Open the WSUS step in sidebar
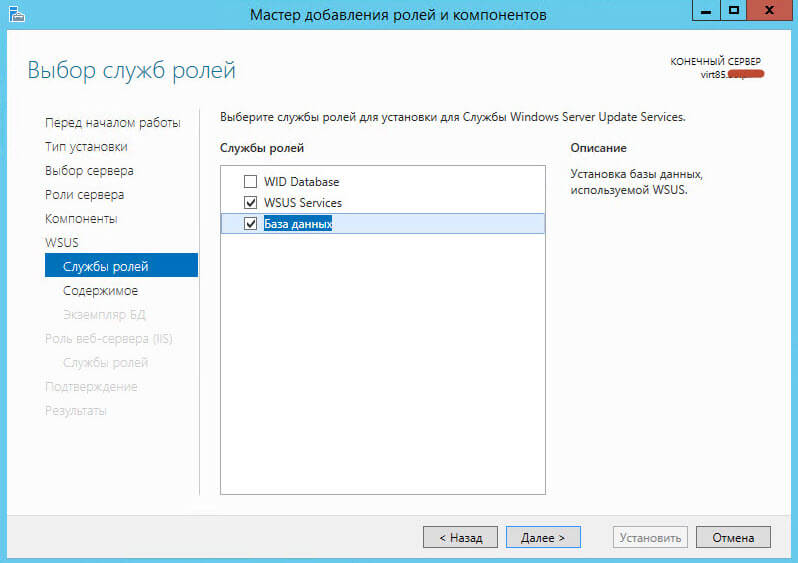 62,242
